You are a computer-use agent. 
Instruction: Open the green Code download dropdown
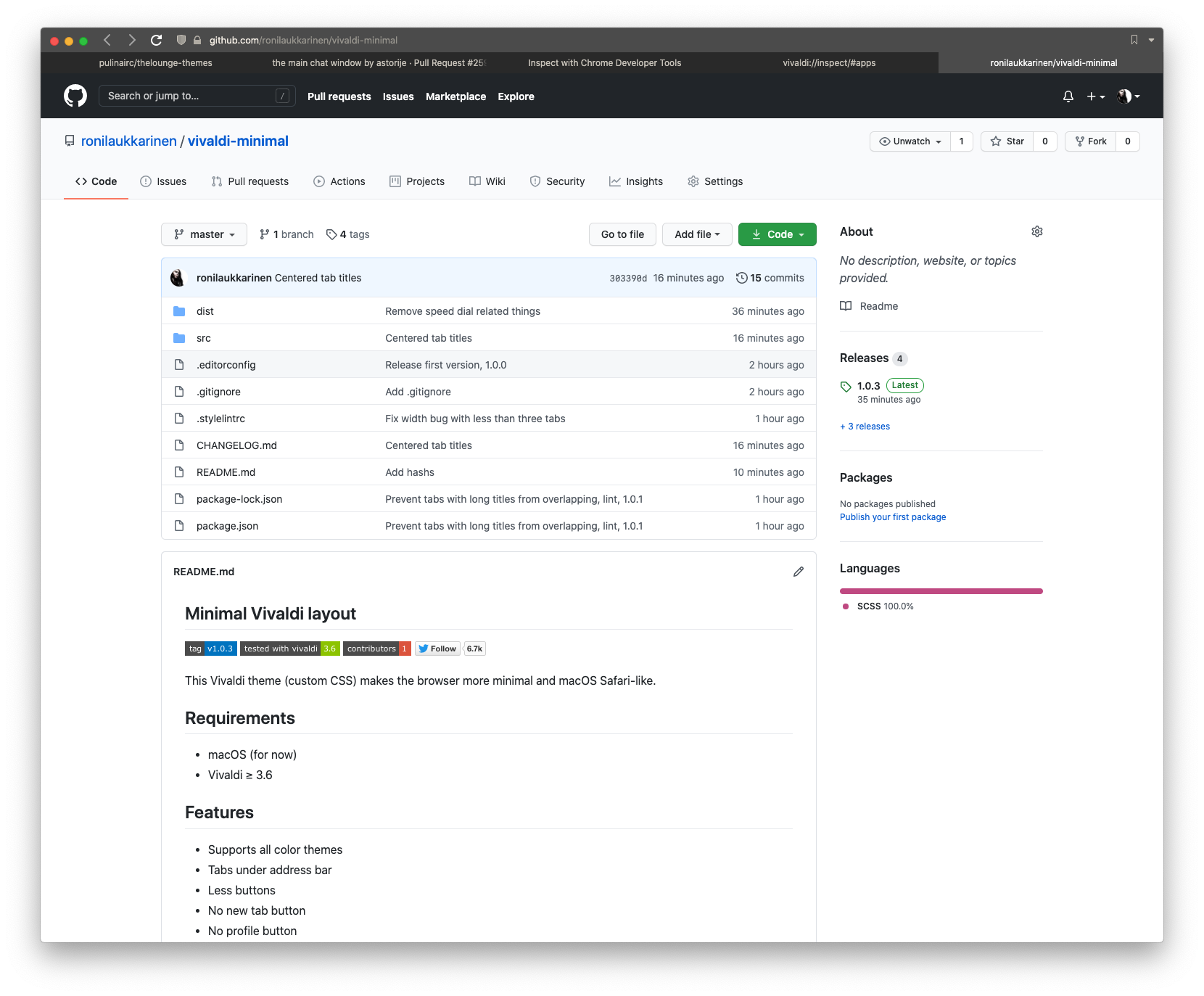pos(778,234)
